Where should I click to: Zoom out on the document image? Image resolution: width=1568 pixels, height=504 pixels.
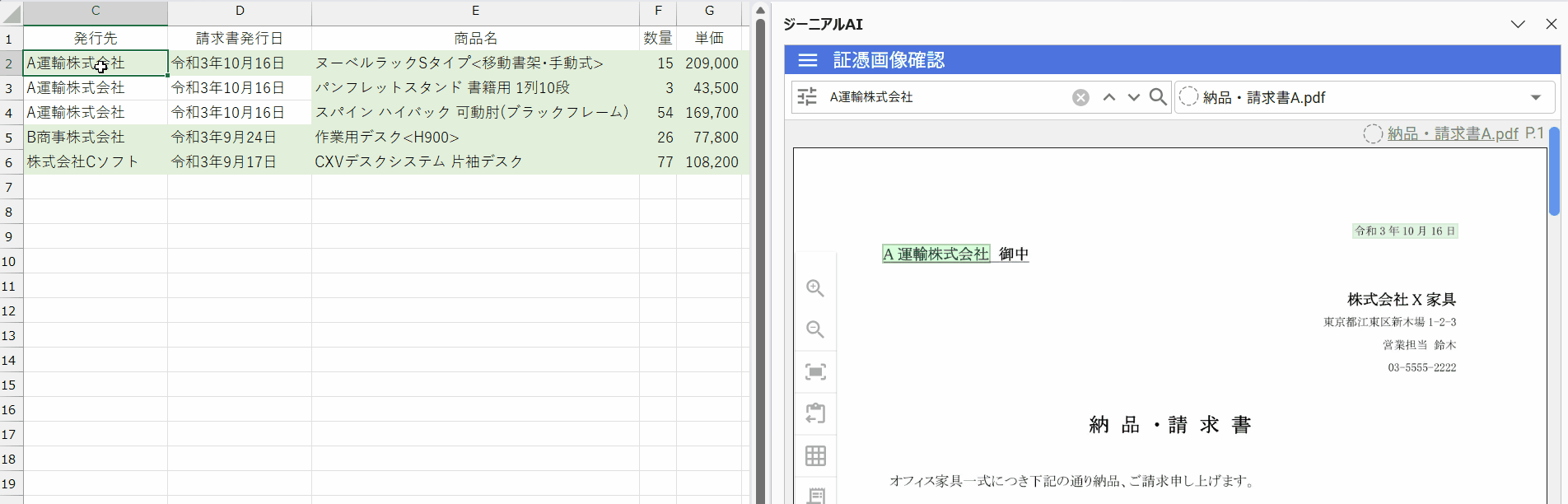coord(815,329)
